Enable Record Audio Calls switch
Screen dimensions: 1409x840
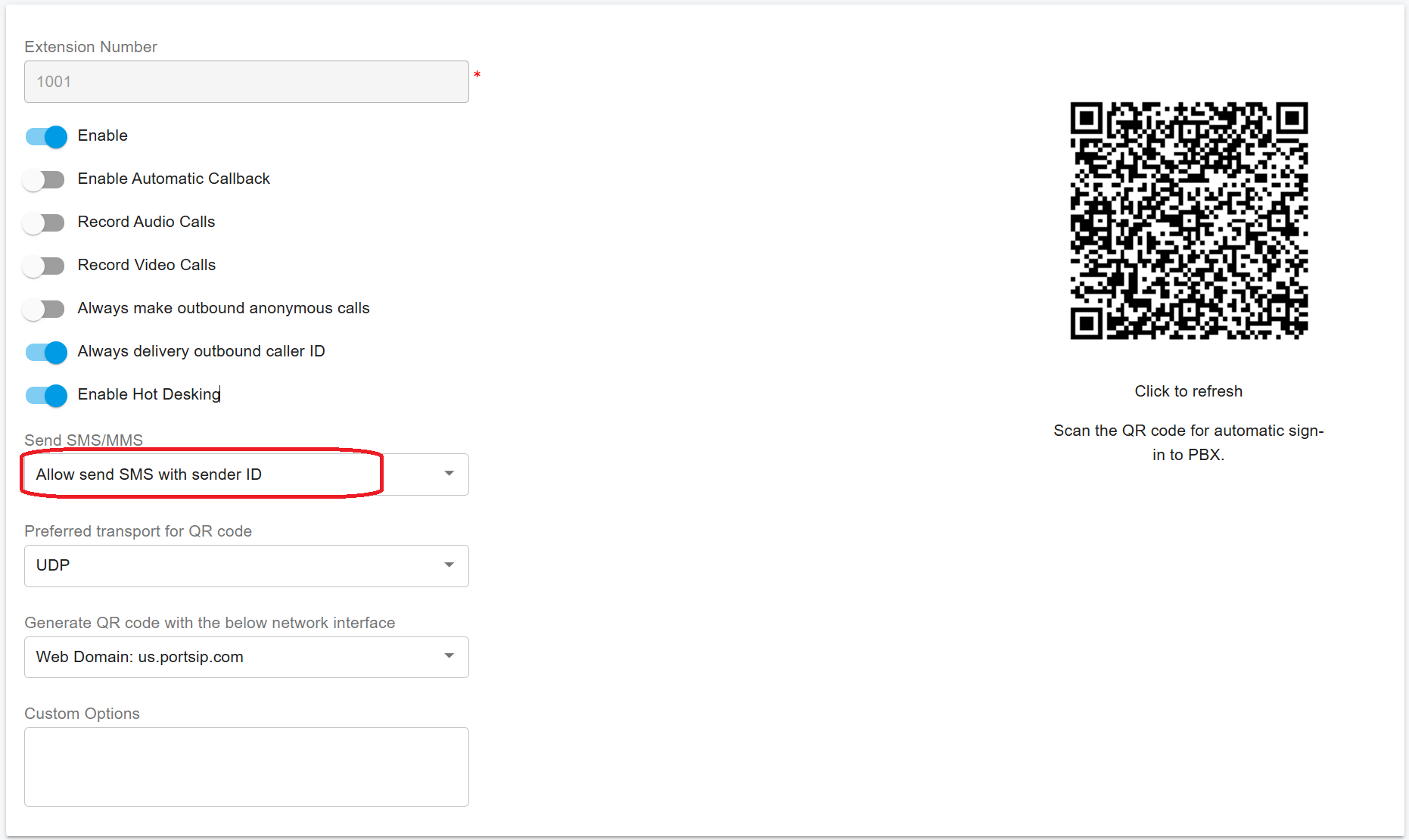pos(44,222)
